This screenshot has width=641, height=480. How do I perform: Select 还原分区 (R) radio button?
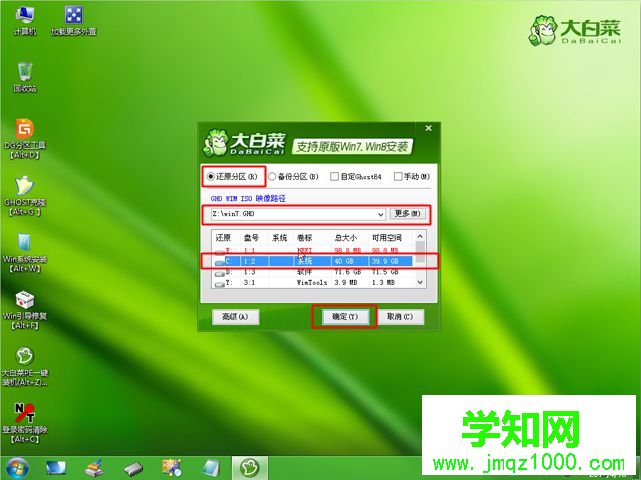(211, 177)
